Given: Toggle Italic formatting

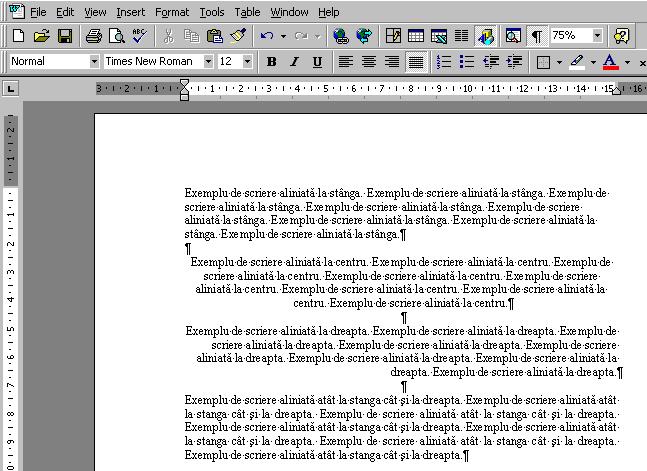Looking at the screenshot, I should pyautogui.click(x=294, y=62).
